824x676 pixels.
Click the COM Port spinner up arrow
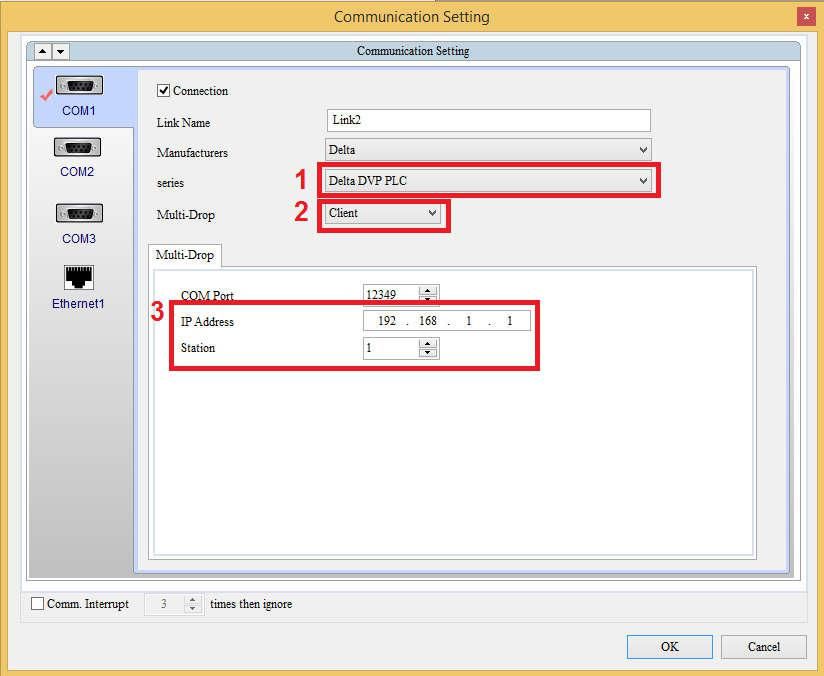pyautogui.click(x=429, y=290)
